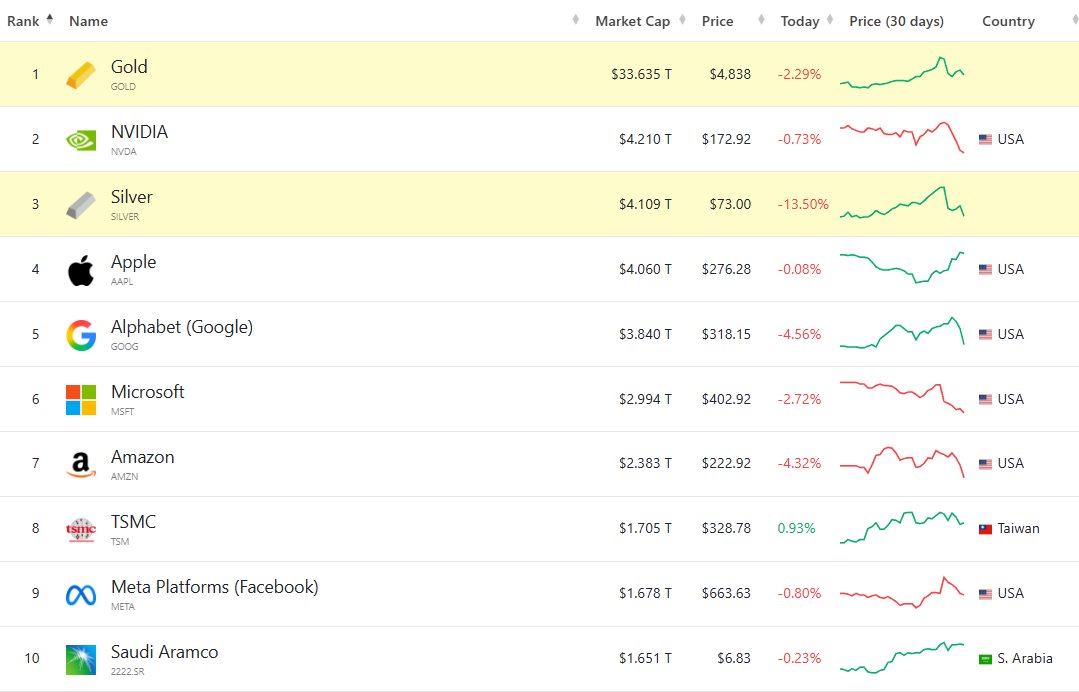Select the Saudi Aramco logo

80,657
